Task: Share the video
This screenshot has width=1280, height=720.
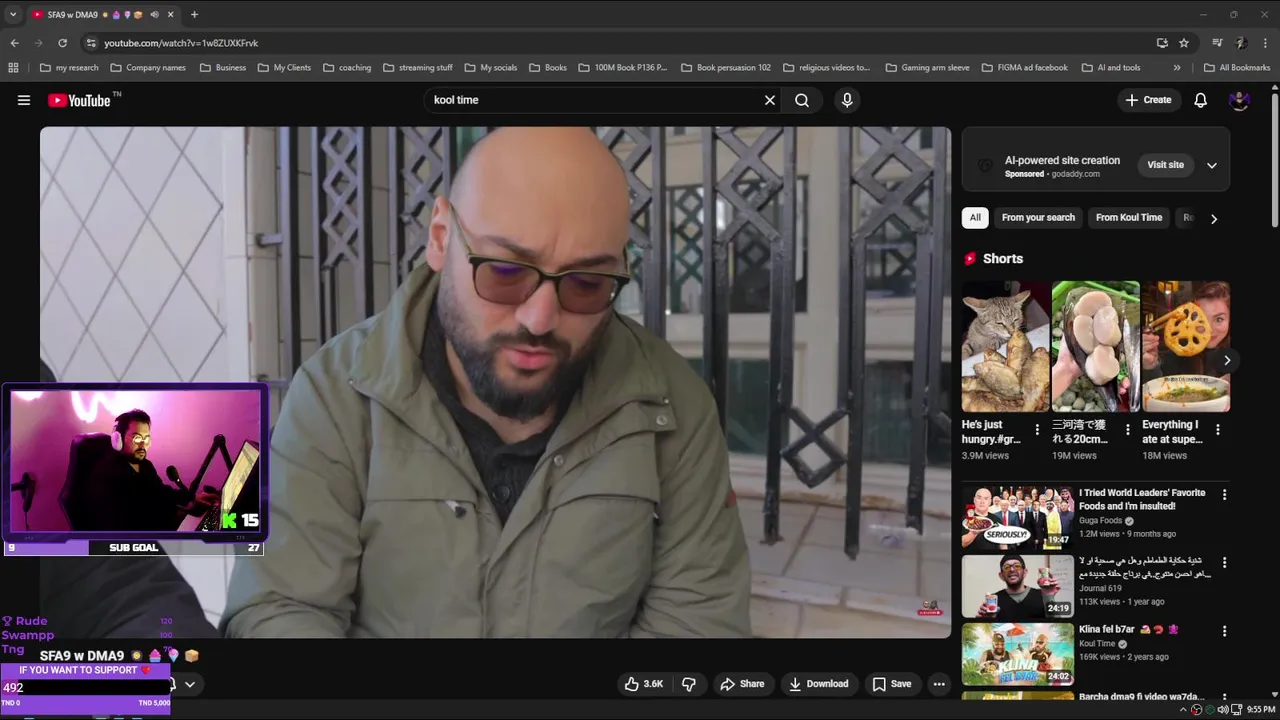Action: [742, 684]
